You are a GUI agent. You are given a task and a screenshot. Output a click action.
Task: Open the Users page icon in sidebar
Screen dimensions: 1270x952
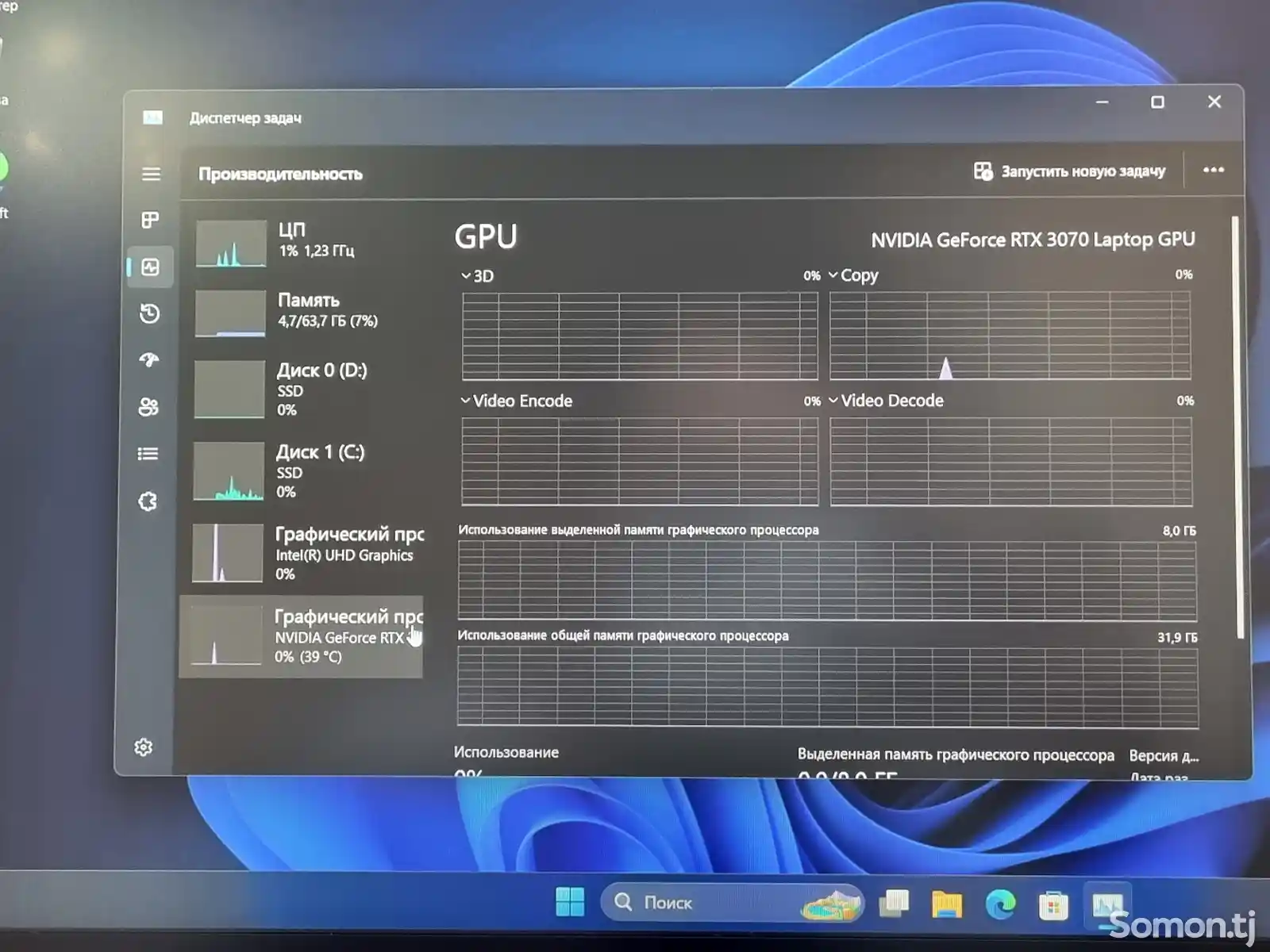(148, 407)
